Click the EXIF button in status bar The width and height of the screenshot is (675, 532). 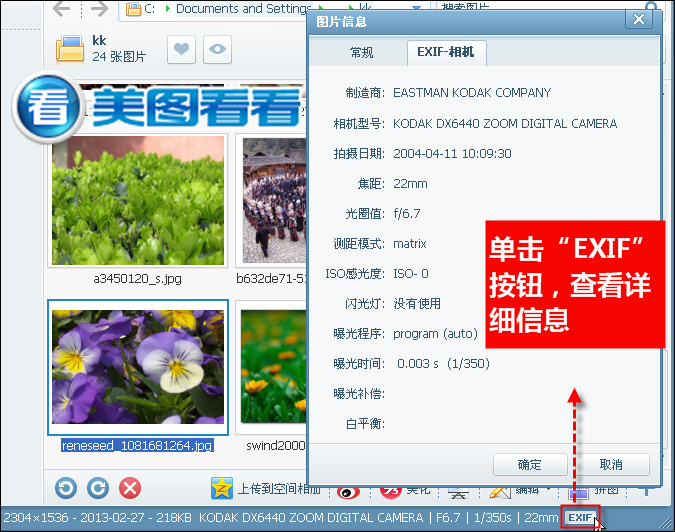coord(581,517)
